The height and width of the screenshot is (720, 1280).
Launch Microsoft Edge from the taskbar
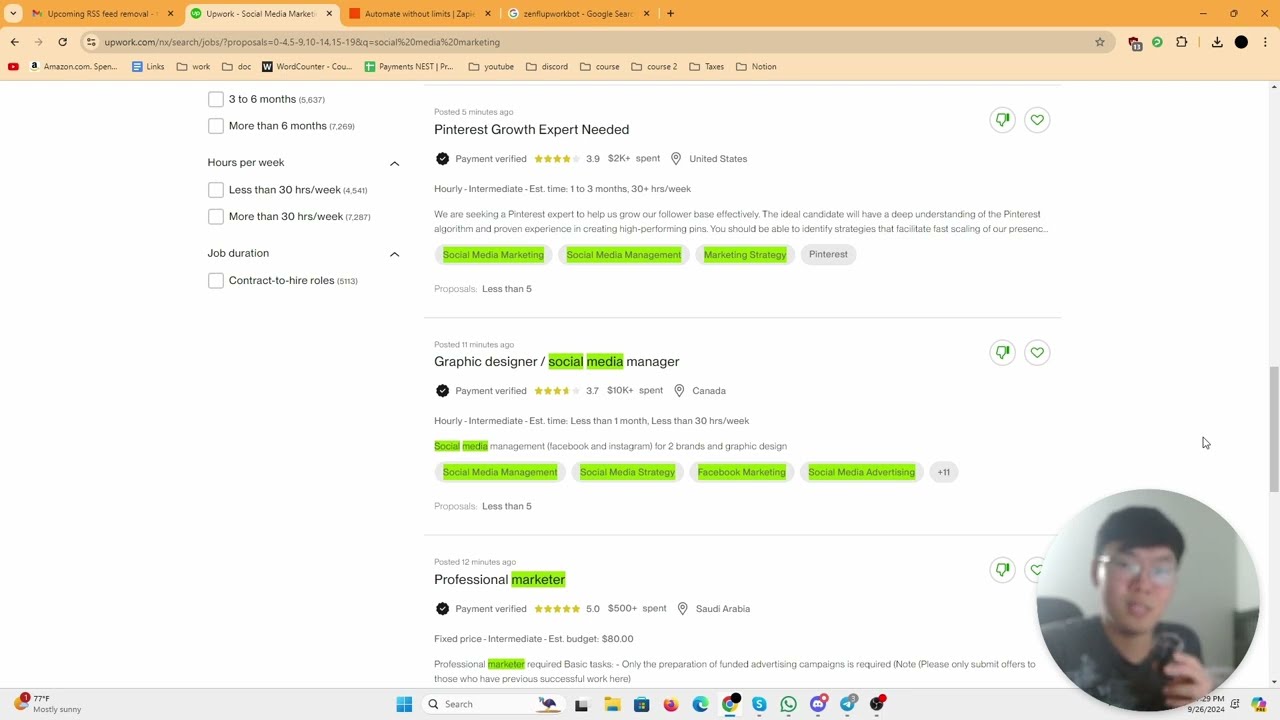tap(700, 704)
